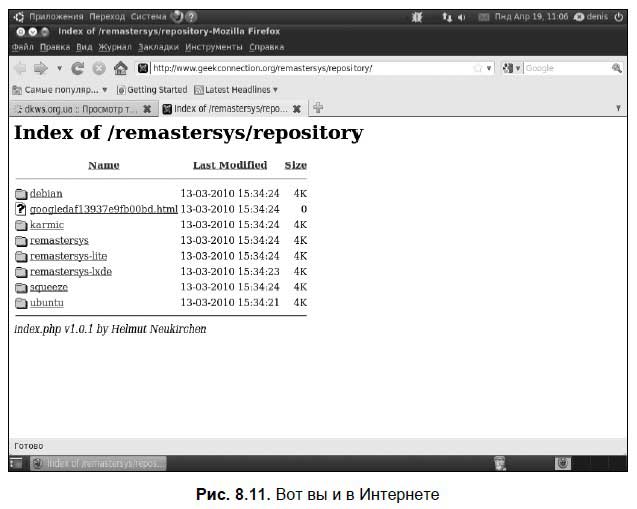Expand the Latest Headlines bookmark dropdown
Screen dimensions: 637x509
click(x=275, y=90)
